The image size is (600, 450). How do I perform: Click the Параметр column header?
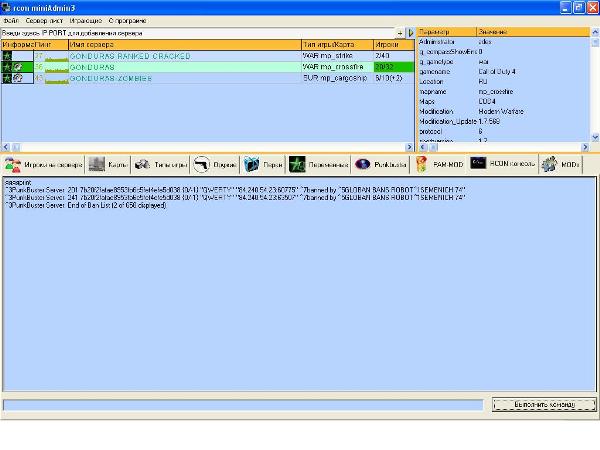[447, 32]
